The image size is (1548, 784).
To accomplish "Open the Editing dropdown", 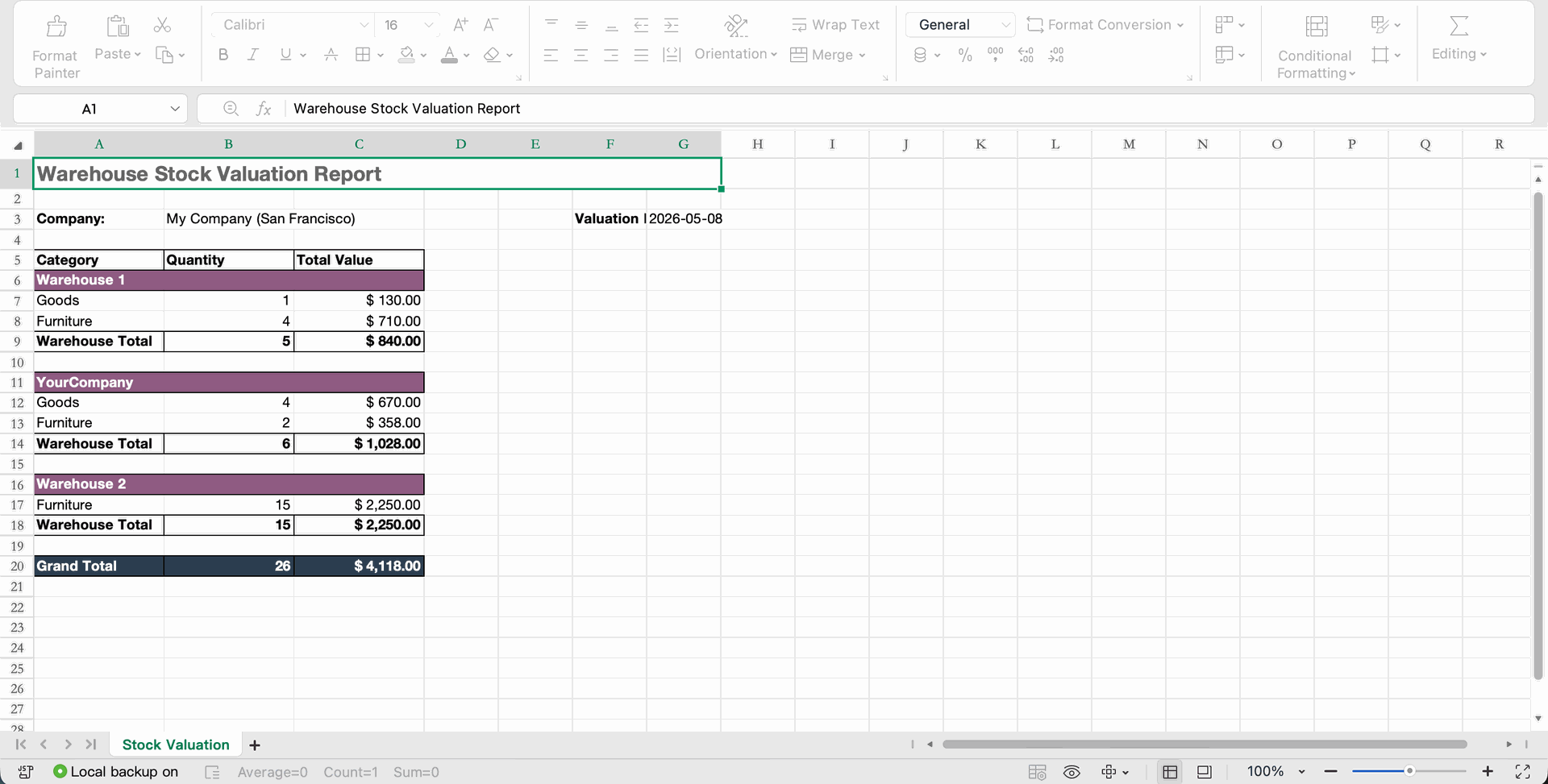I will click(1459, 54).
